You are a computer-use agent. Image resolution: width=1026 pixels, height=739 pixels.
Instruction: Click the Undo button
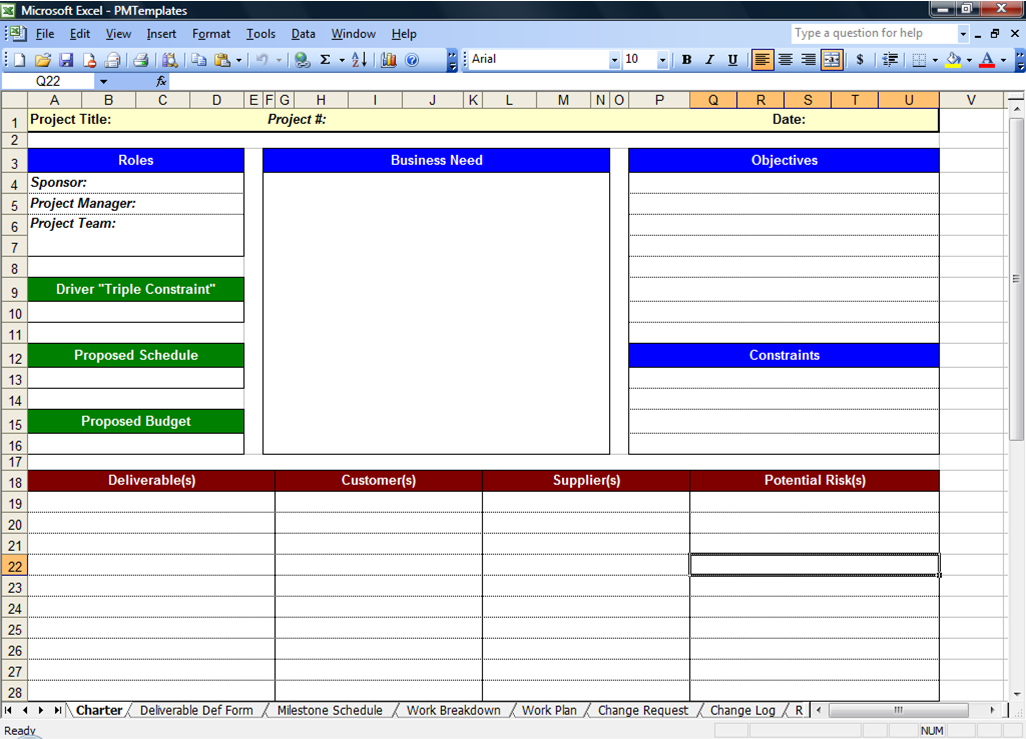click(263, 59)
